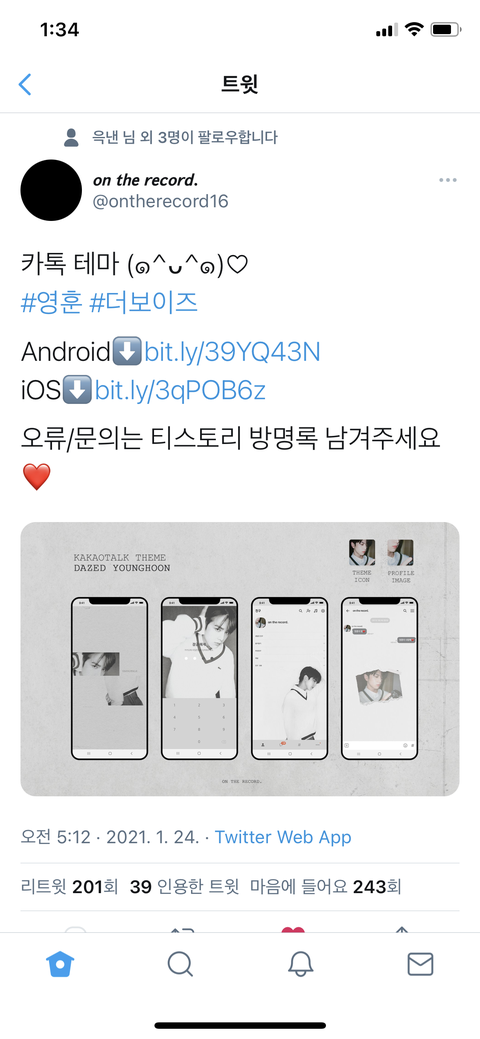
Task: Open the Messages envelope tab
Action: click(420, 964)
